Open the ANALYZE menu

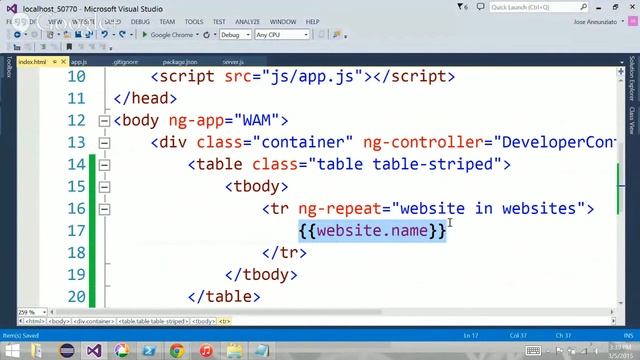247,22
